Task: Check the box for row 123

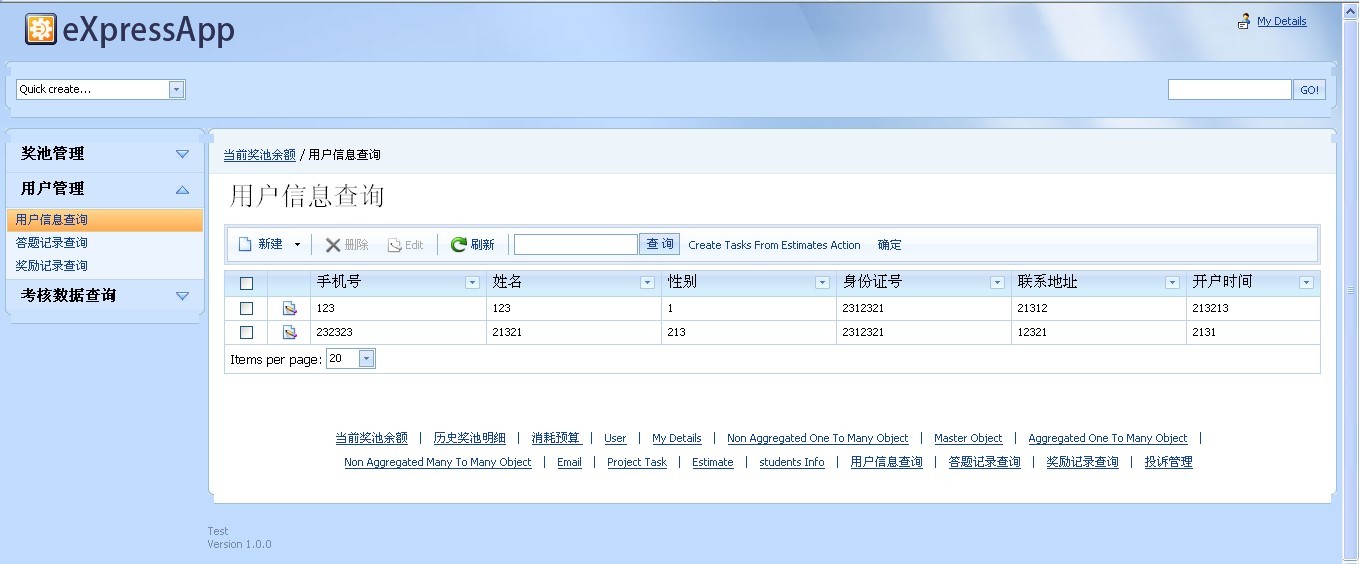Action: pos(247,308)
